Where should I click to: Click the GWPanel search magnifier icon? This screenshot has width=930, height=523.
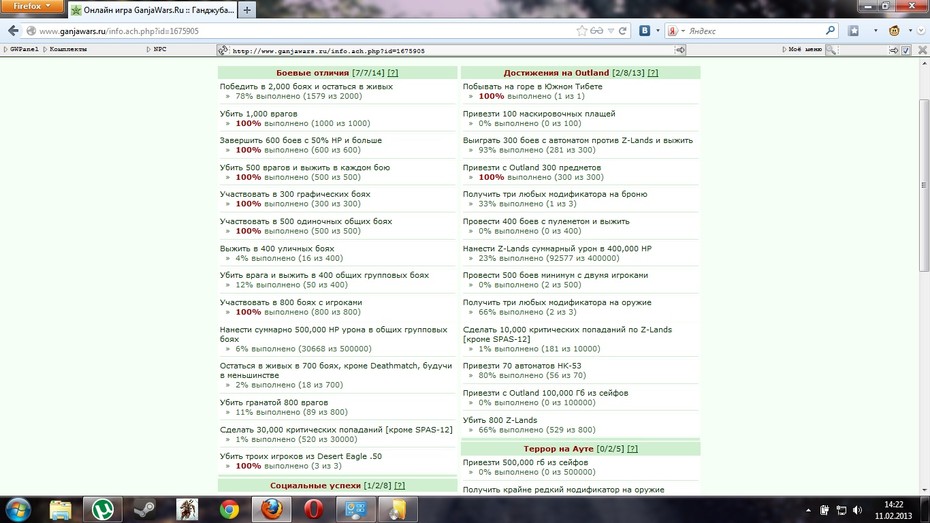(832, 50)
